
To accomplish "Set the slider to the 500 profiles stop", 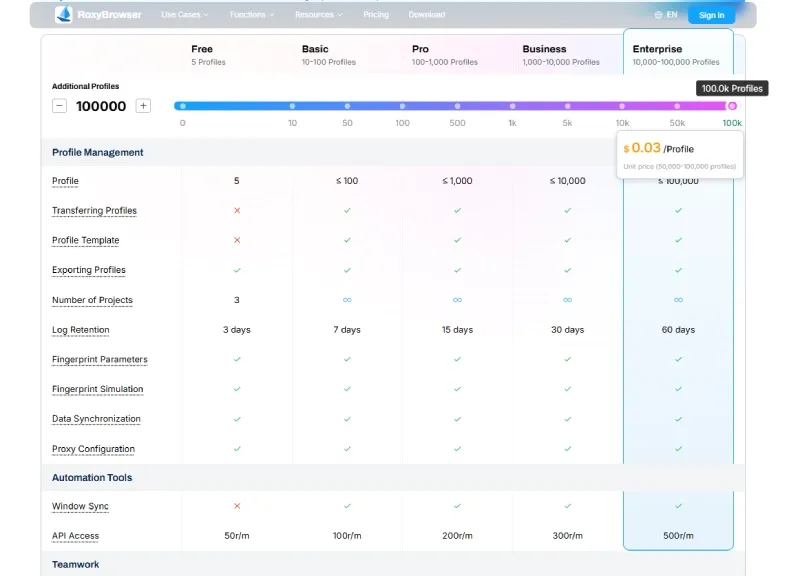I will coord(458,106).
